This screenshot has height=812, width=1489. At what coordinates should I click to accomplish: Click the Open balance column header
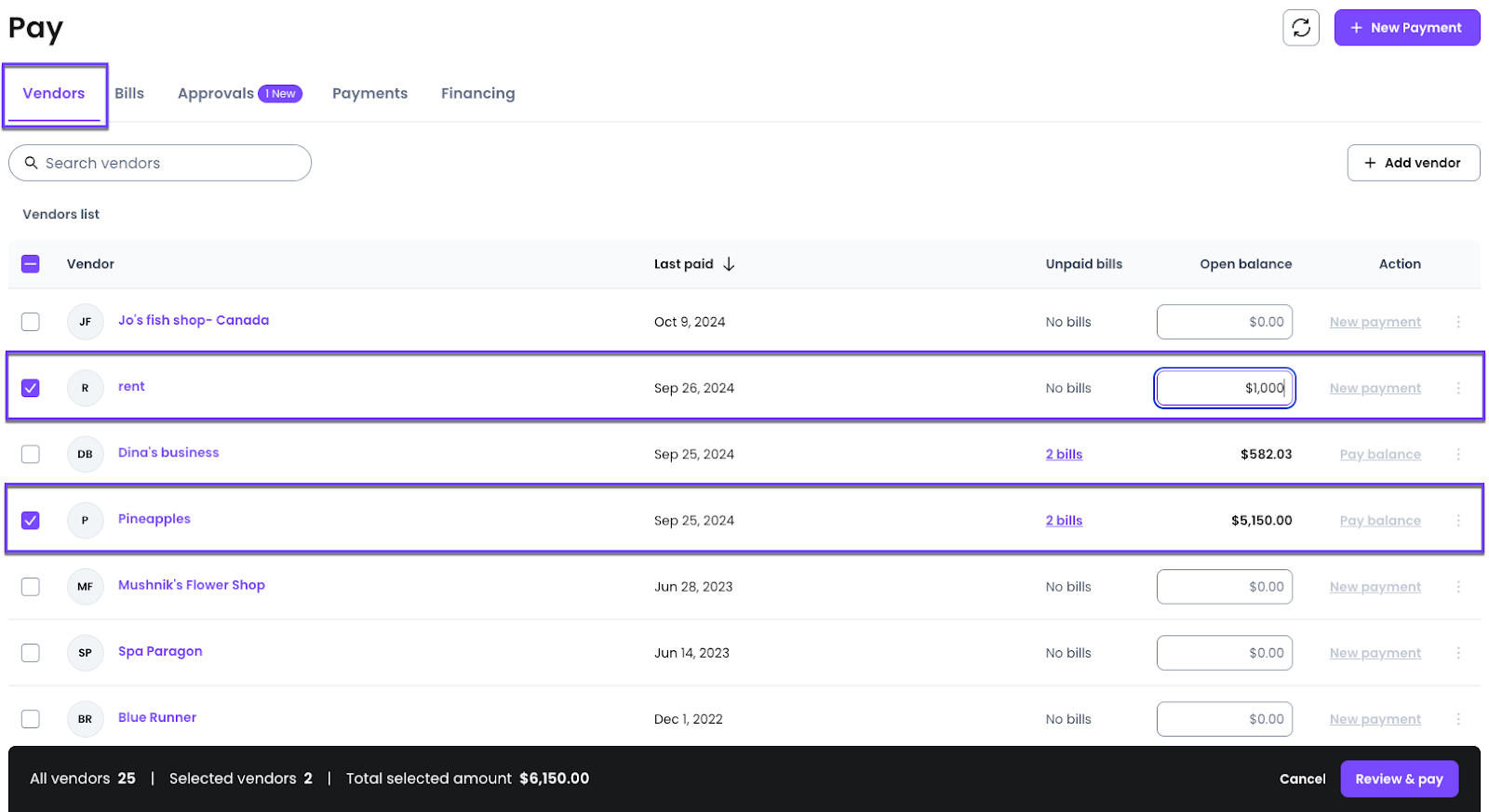point(1246,264)
